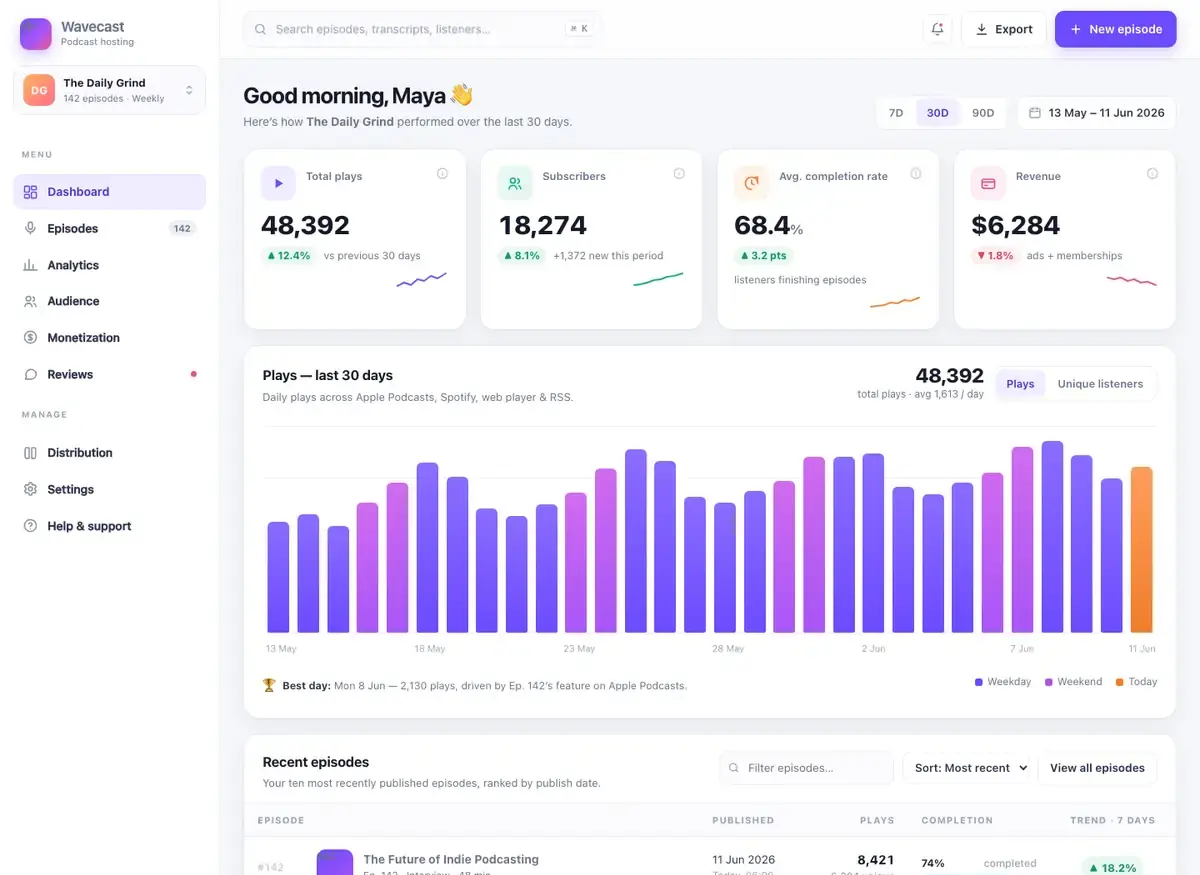The width and height of the screenshot is (1200, 875).
Task: Create a New episode
Action: point(1116,29)
